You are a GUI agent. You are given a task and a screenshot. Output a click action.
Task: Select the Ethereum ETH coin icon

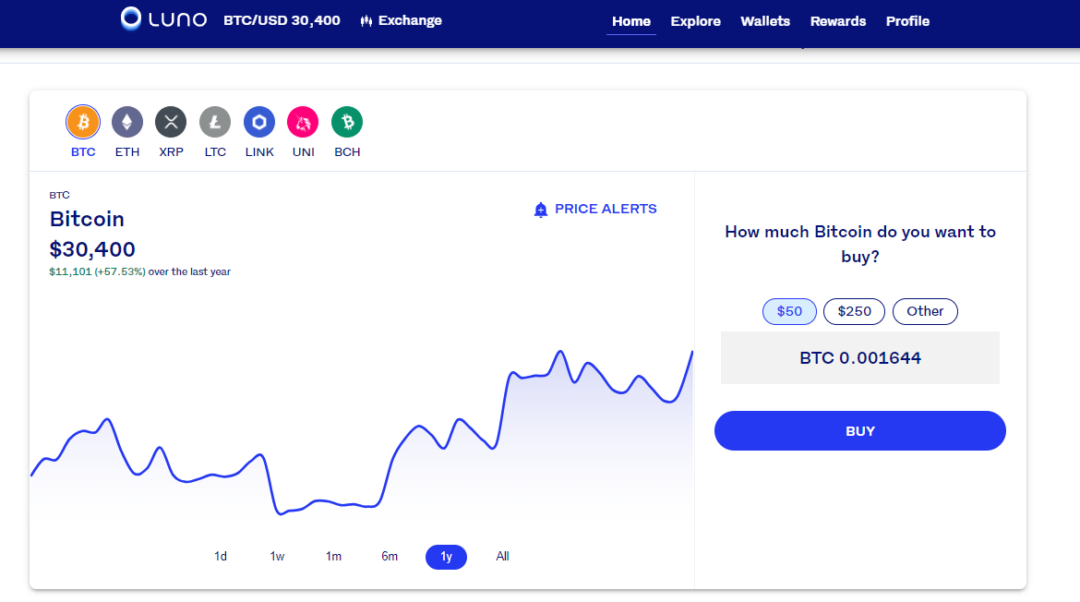coord(127,123)
